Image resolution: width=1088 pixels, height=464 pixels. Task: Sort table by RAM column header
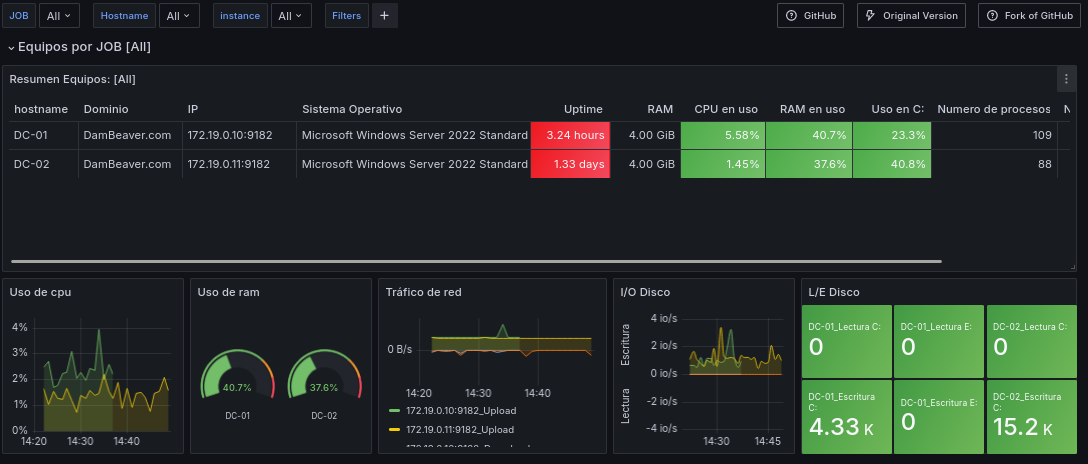(x=660, y=109)
